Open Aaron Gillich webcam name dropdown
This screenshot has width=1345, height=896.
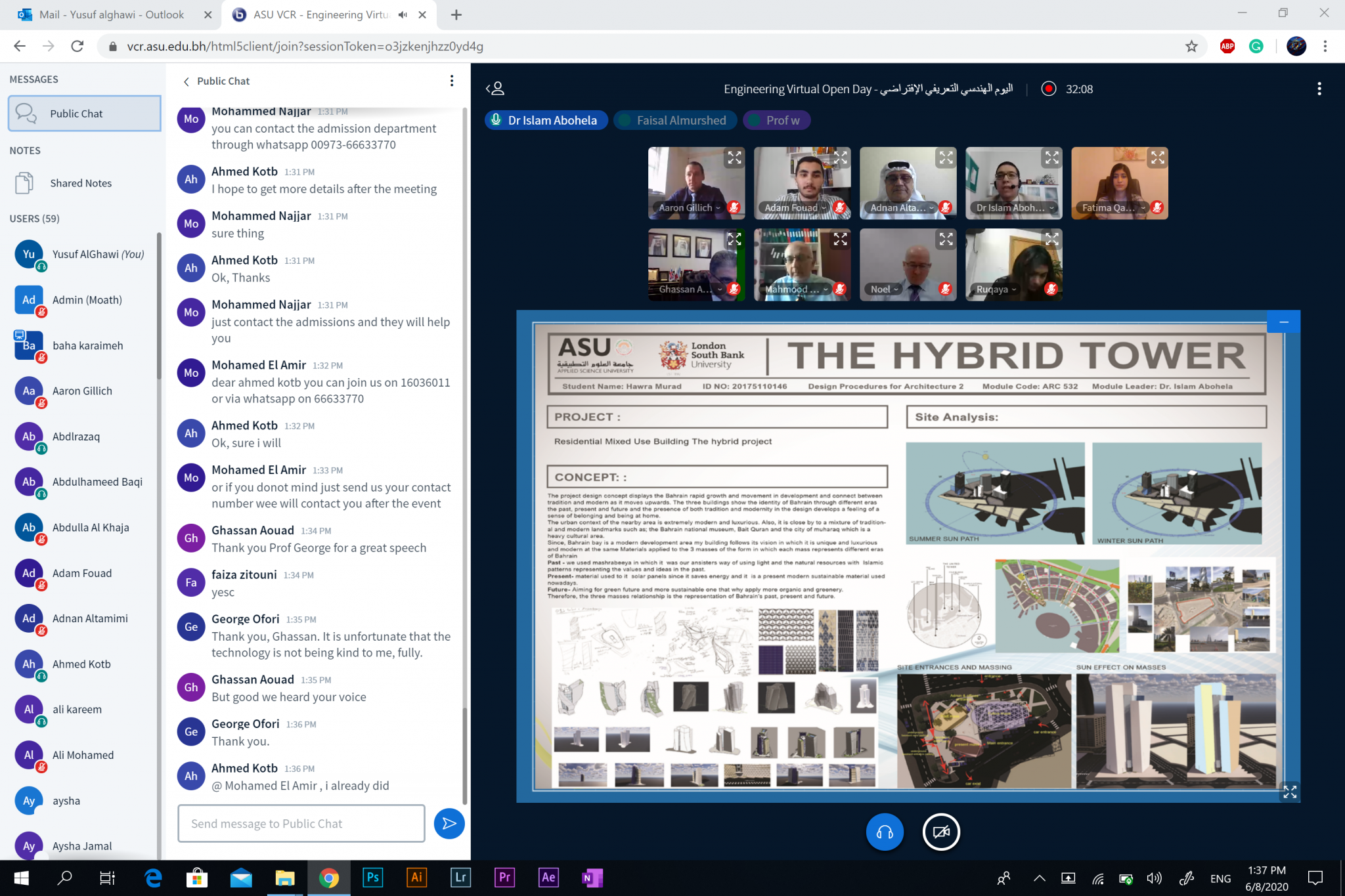[690, 207]
